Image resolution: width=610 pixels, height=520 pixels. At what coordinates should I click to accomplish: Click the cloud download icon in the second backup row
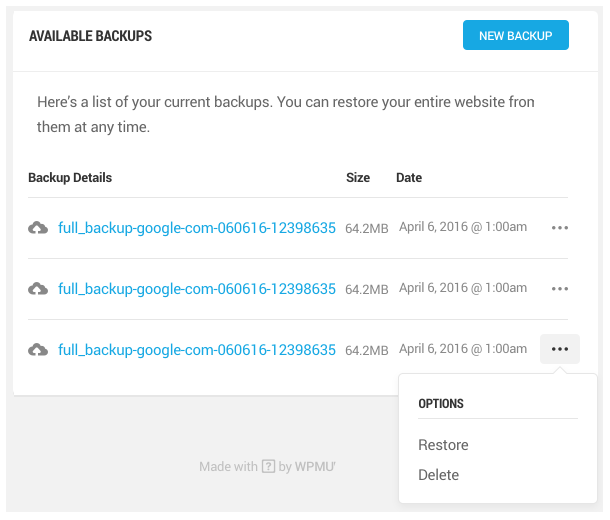[38, 289]
